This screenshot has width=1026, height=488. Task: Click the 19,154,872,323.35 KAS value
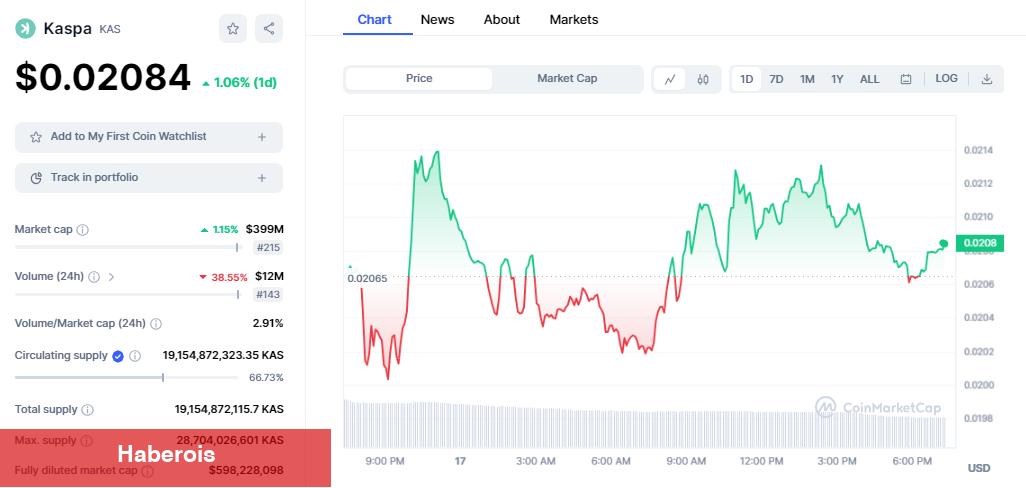[x=223, y=355]
